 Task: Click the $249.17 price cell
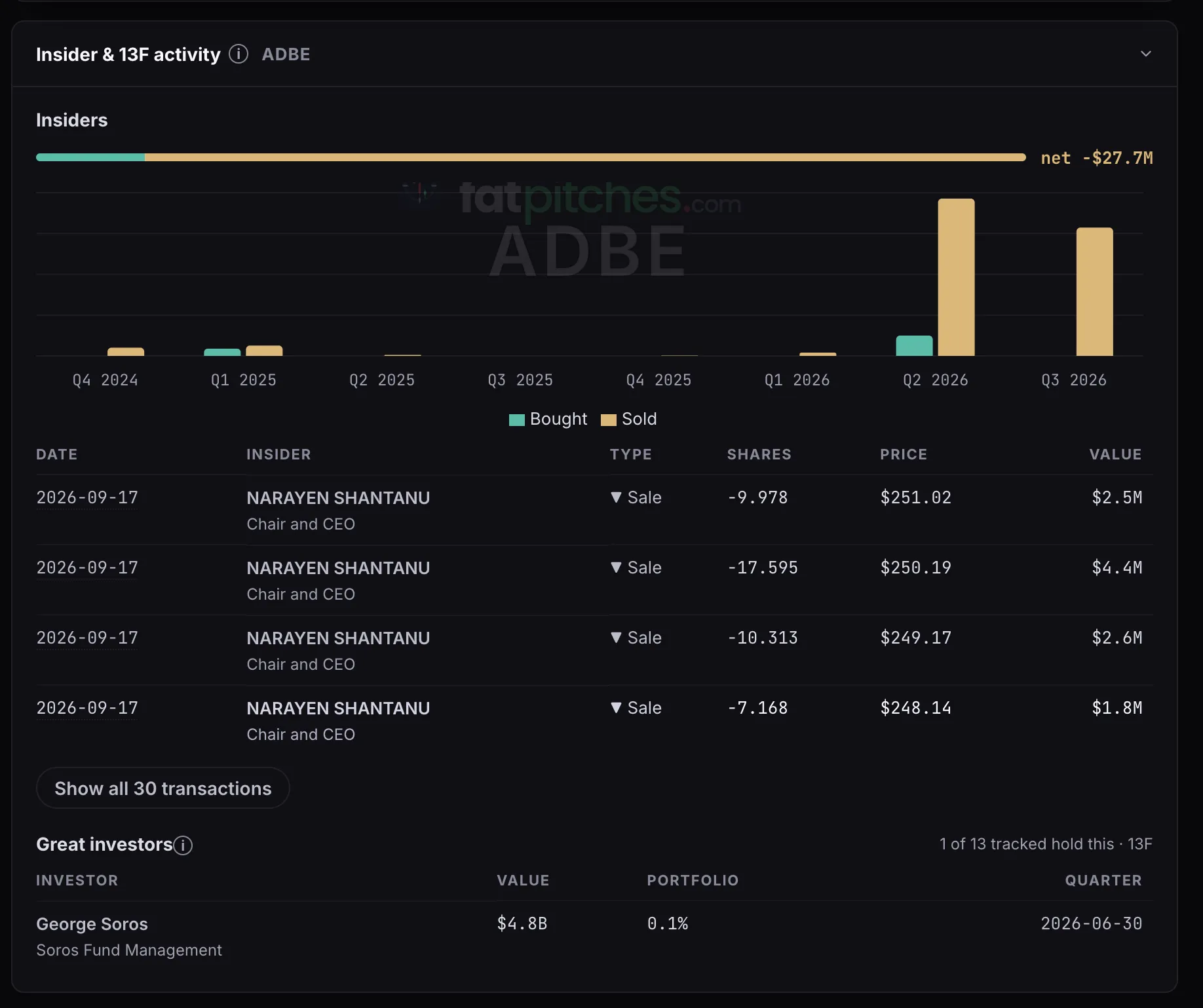click(915, 638)
